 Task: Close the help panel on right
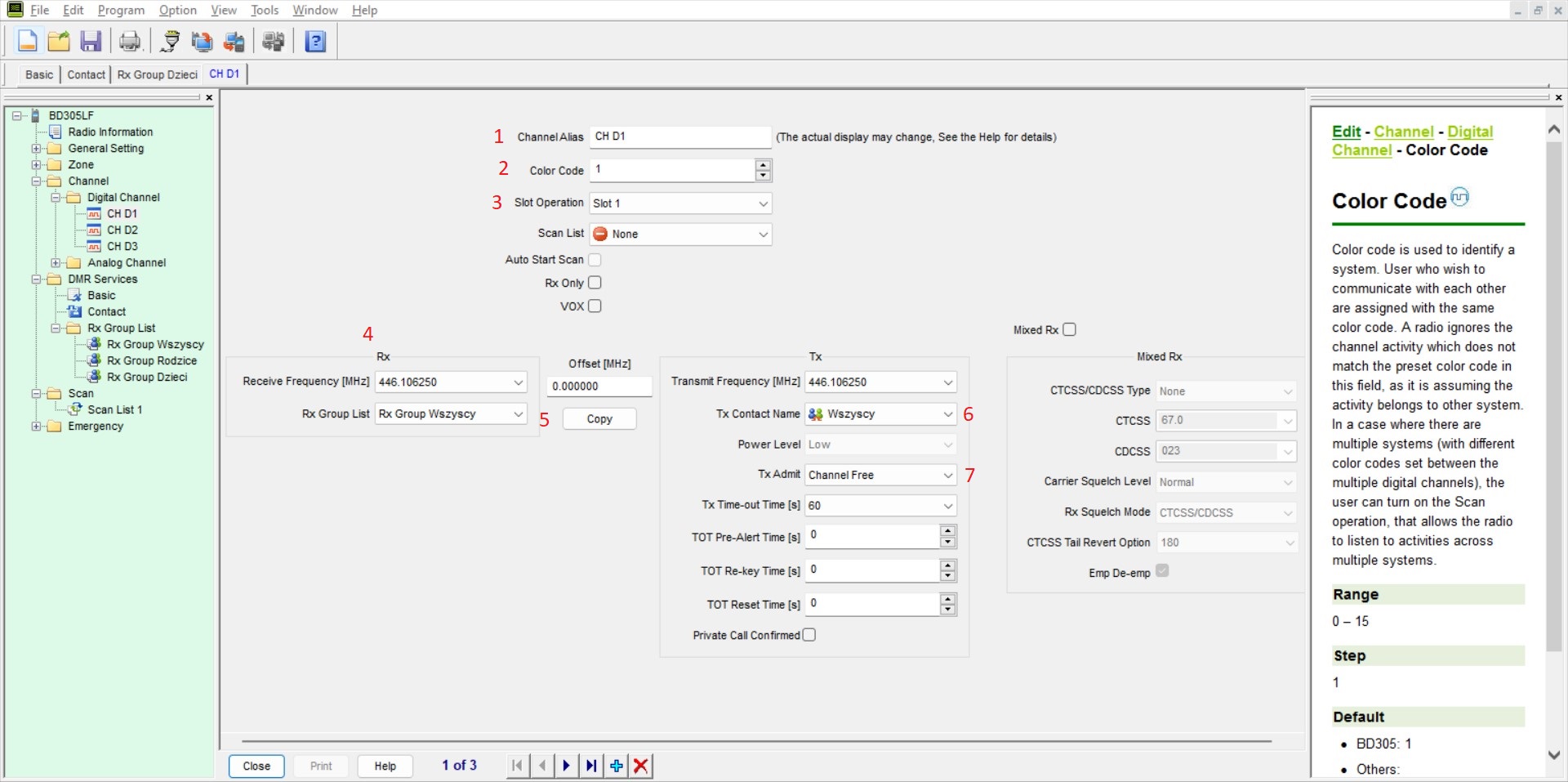point(1558,97)
